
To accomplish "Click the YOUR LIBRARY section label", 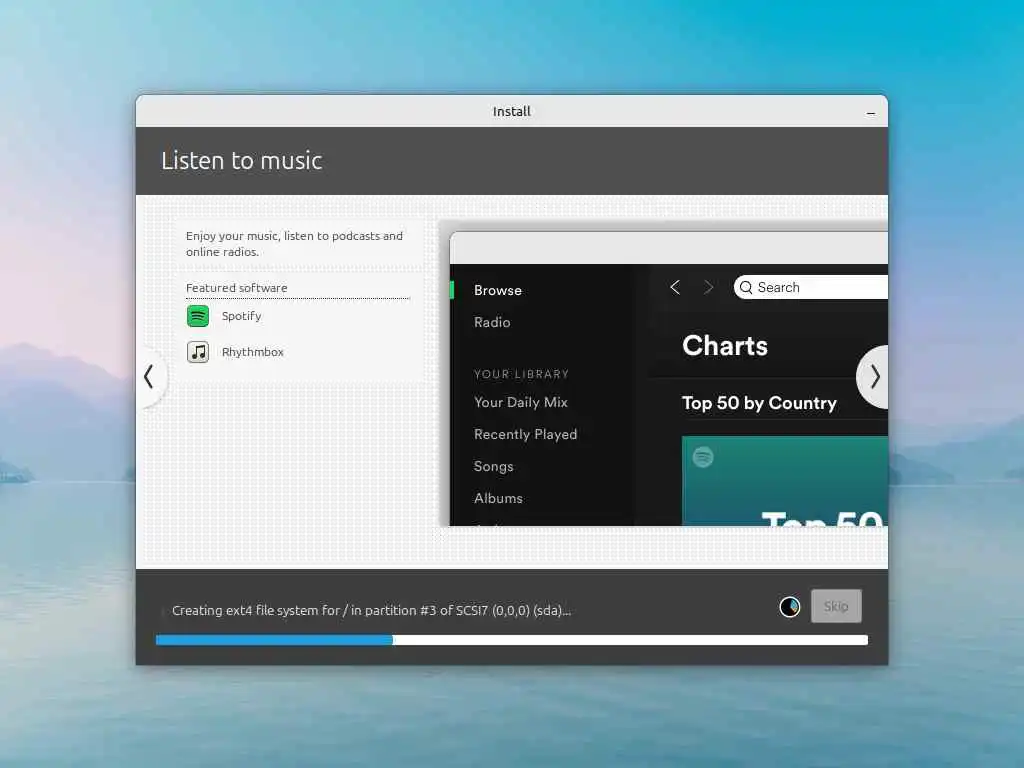I will point(521,374).
